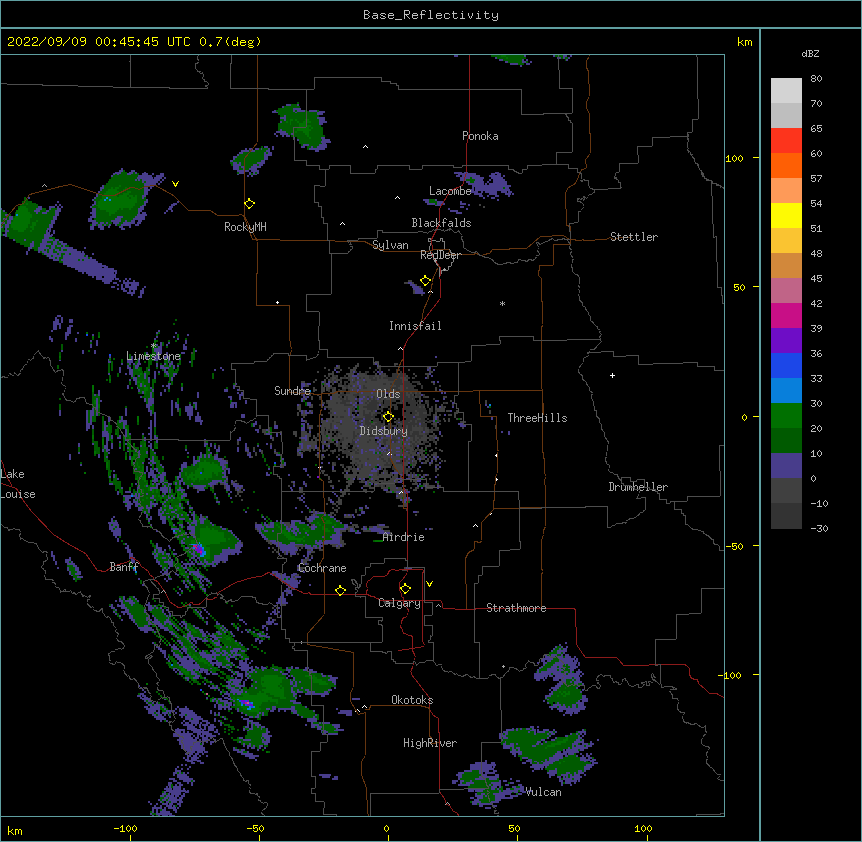The image size is (862, 842).
Task: Select the red 60-65 dBZ legend swatch
Action: coord(786,141)
